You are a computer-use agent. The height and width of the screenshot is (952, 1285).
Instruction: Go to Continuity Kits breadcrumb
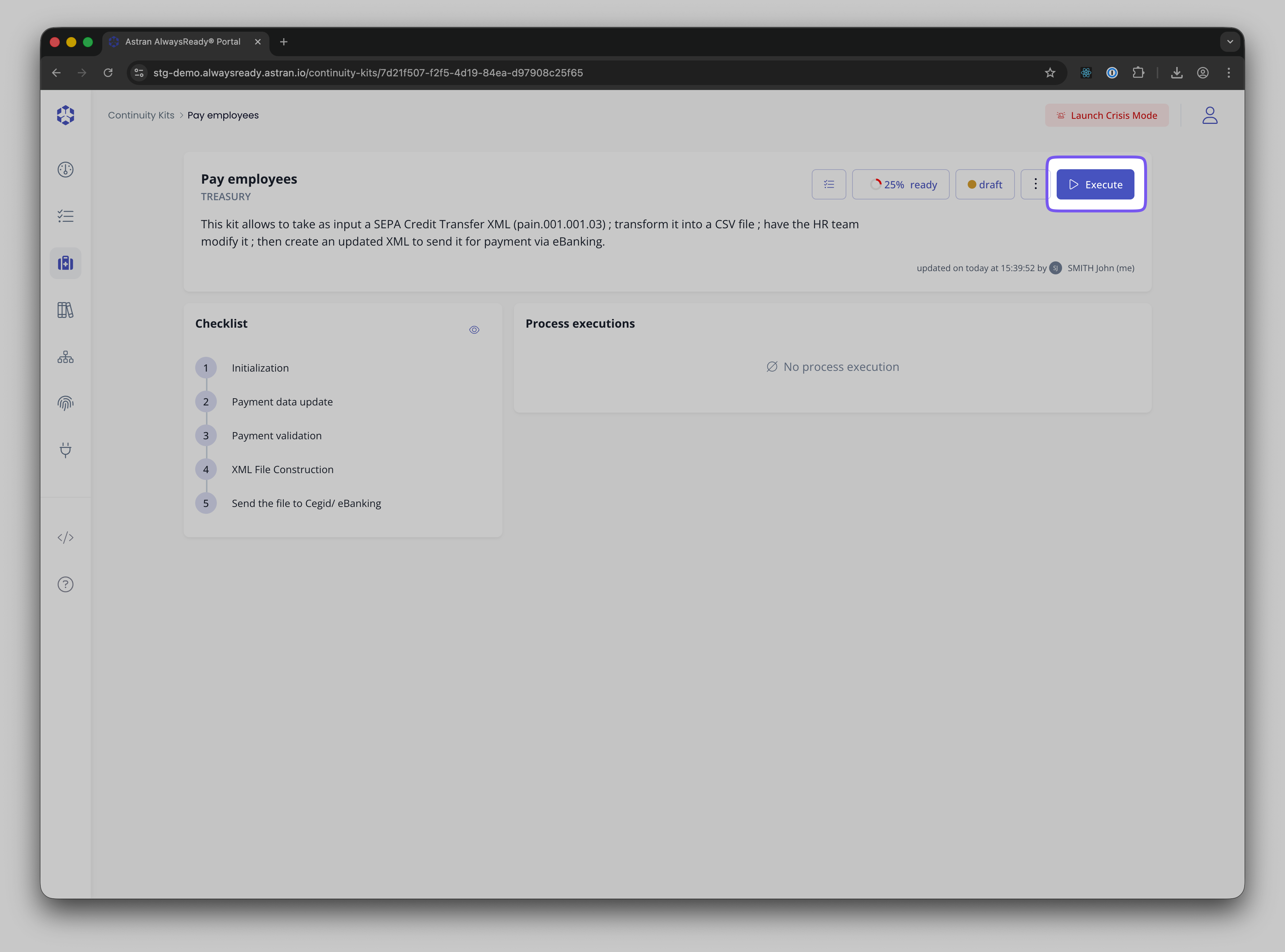pos(140,115)
